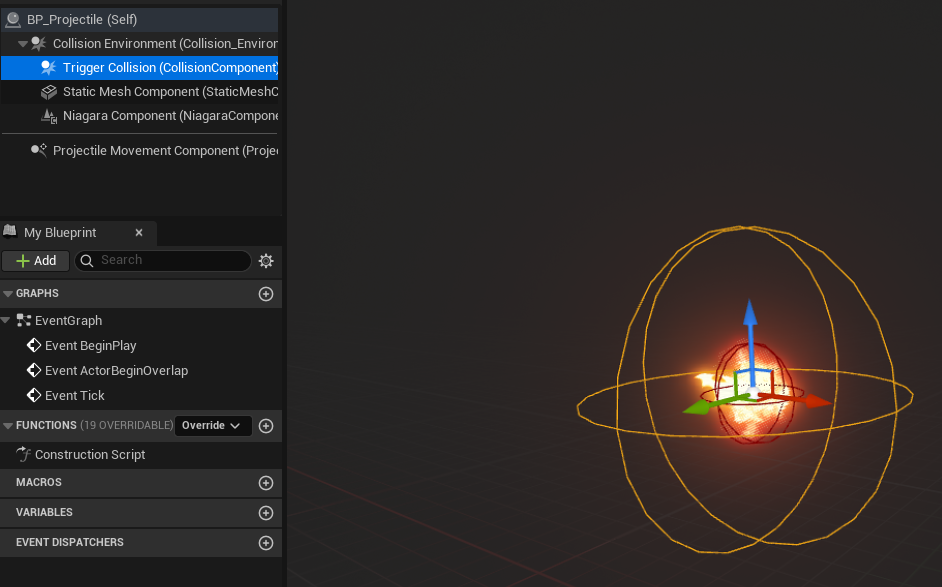Add a new graph with plus icon
The image size is (942, 587).
(266, 294)
